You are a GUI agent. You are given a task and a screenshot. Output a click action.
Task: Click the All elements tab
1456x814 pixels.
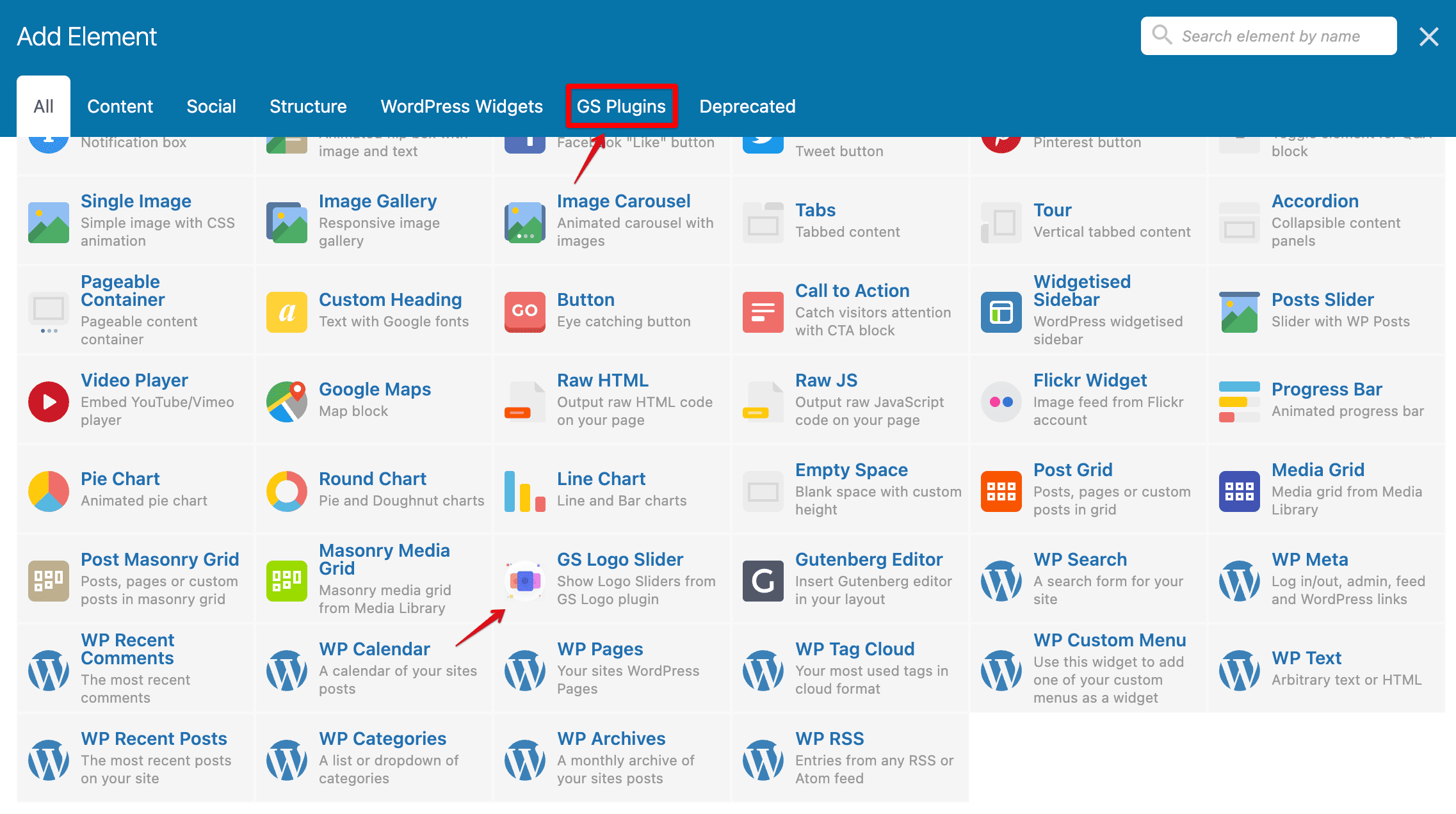click(43, 106)
